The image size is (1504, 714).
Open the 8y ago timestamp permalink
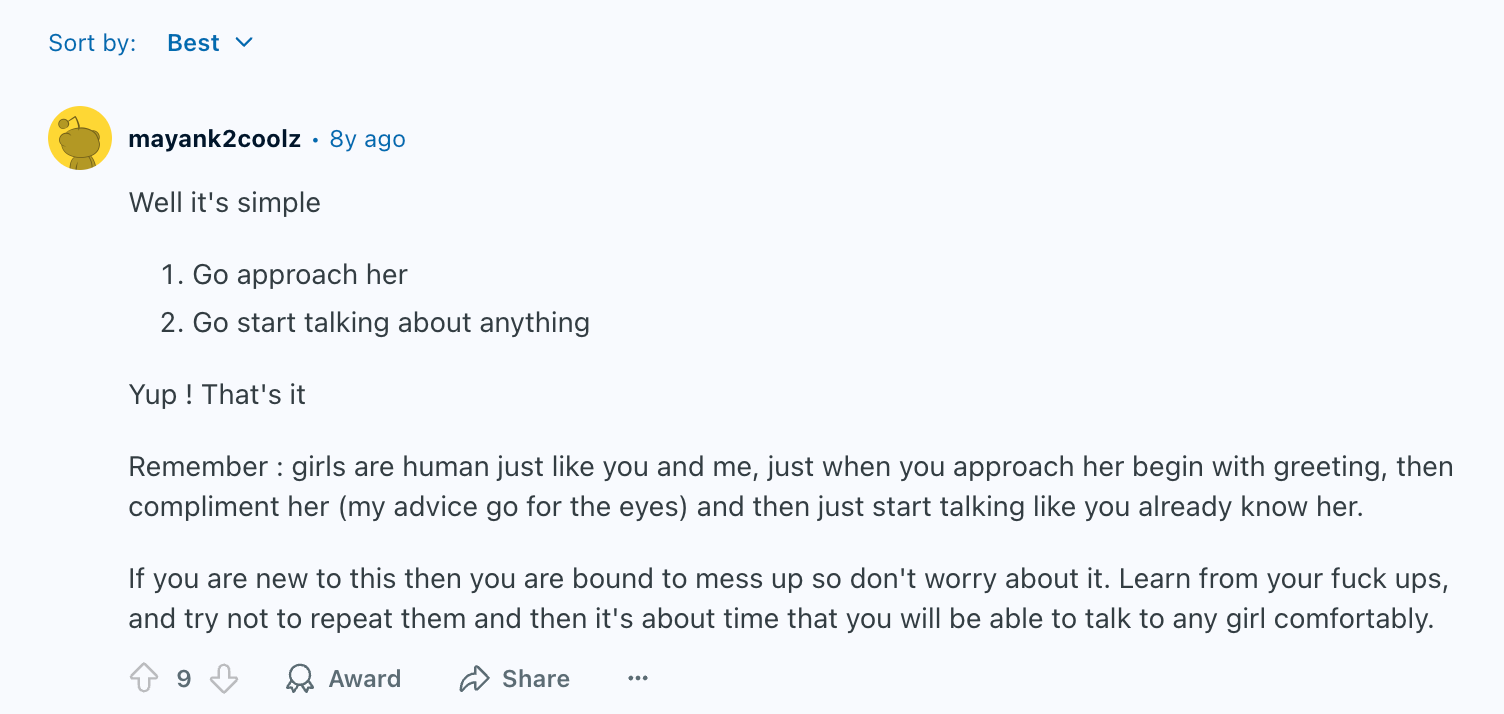tap(368, 139)
